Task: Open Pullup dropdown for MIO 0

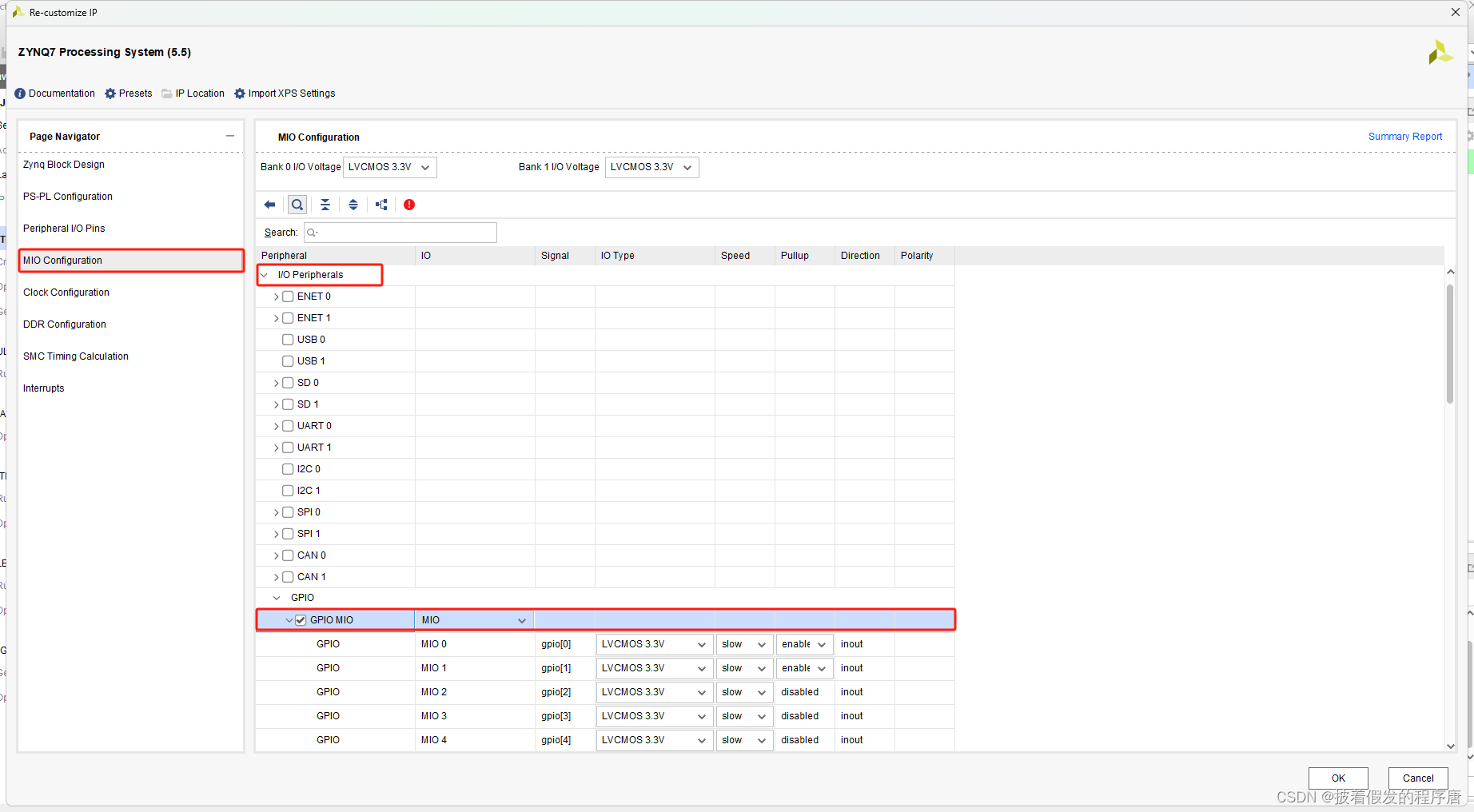Action: [x=804, y=644]
